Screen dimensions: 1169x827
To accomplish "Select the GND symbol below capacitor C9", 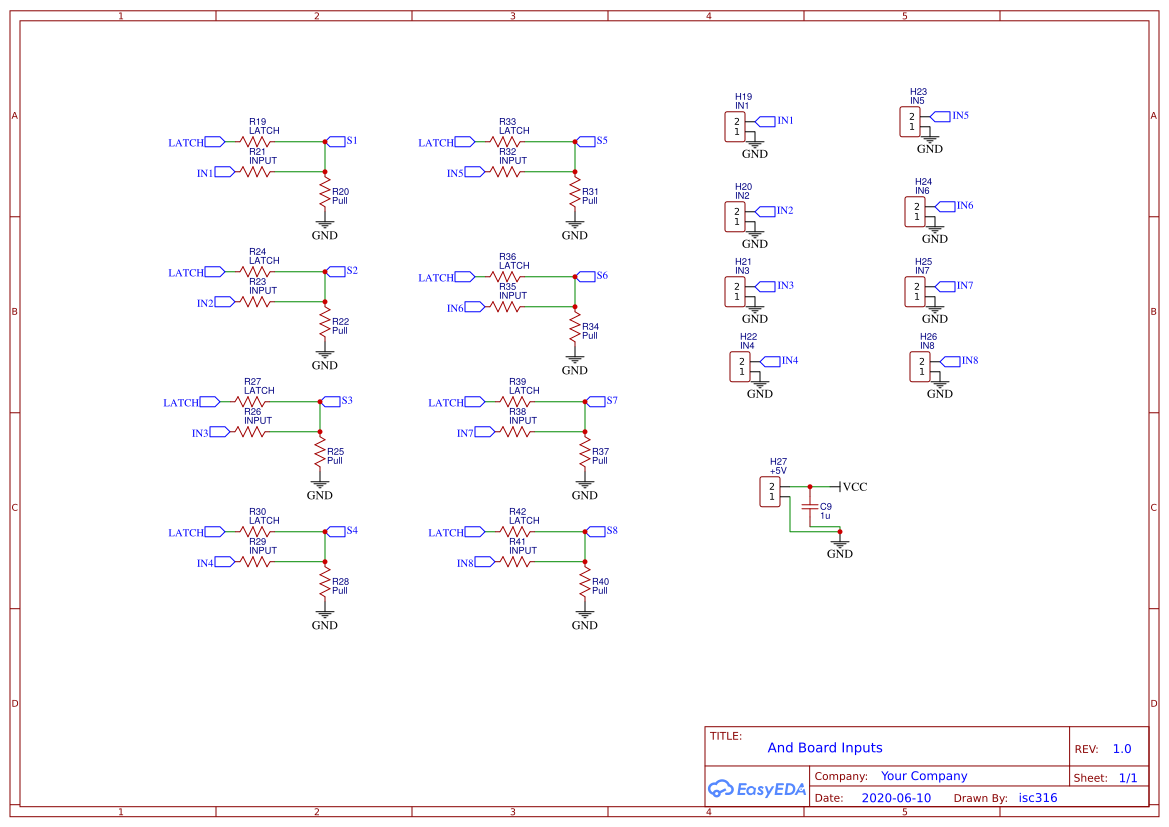I will click(839, 545).
